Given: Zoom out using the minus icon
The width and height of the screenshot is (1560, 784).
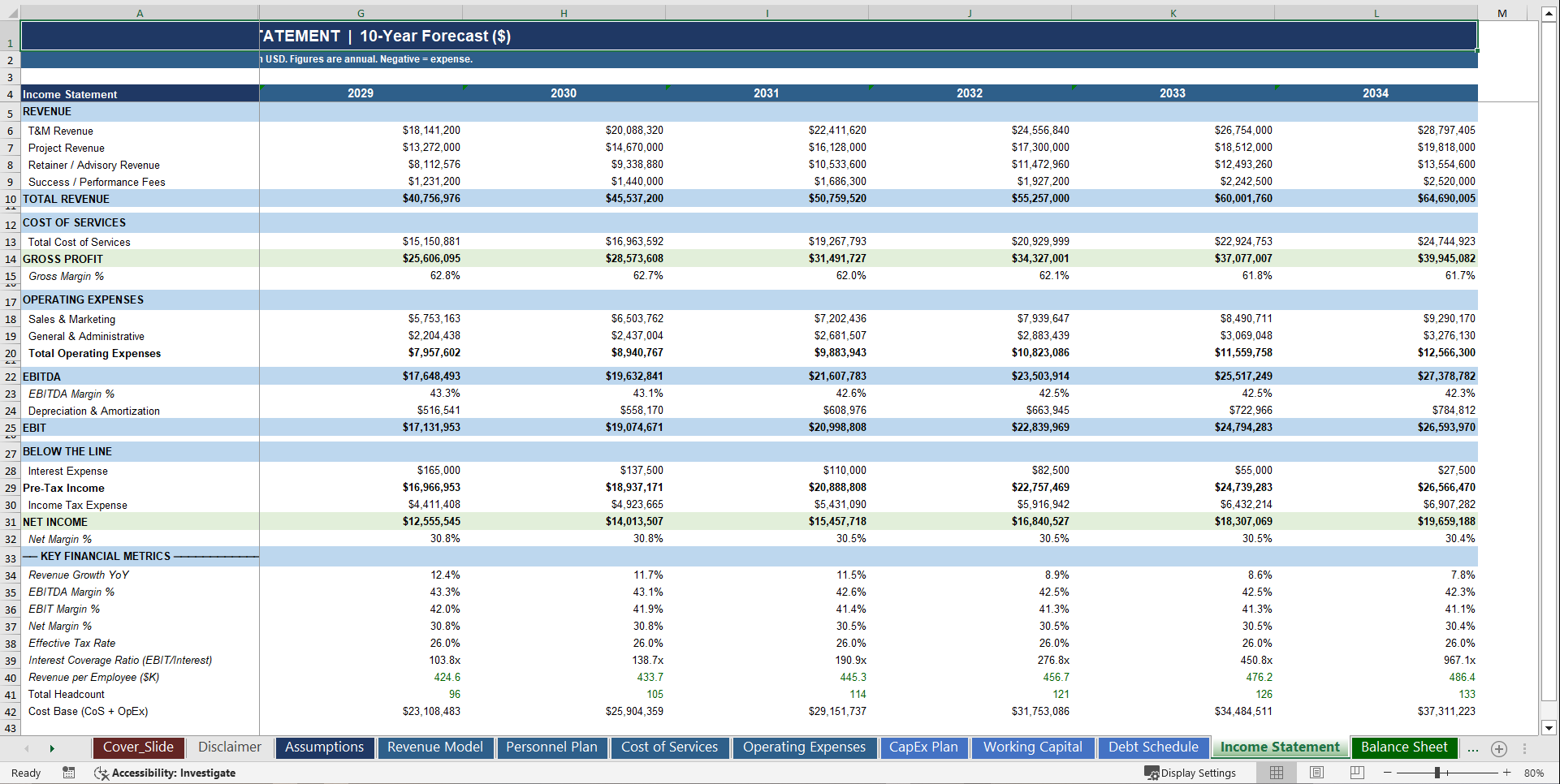Looking at the screenshot, I should (x=1387, y=772).
